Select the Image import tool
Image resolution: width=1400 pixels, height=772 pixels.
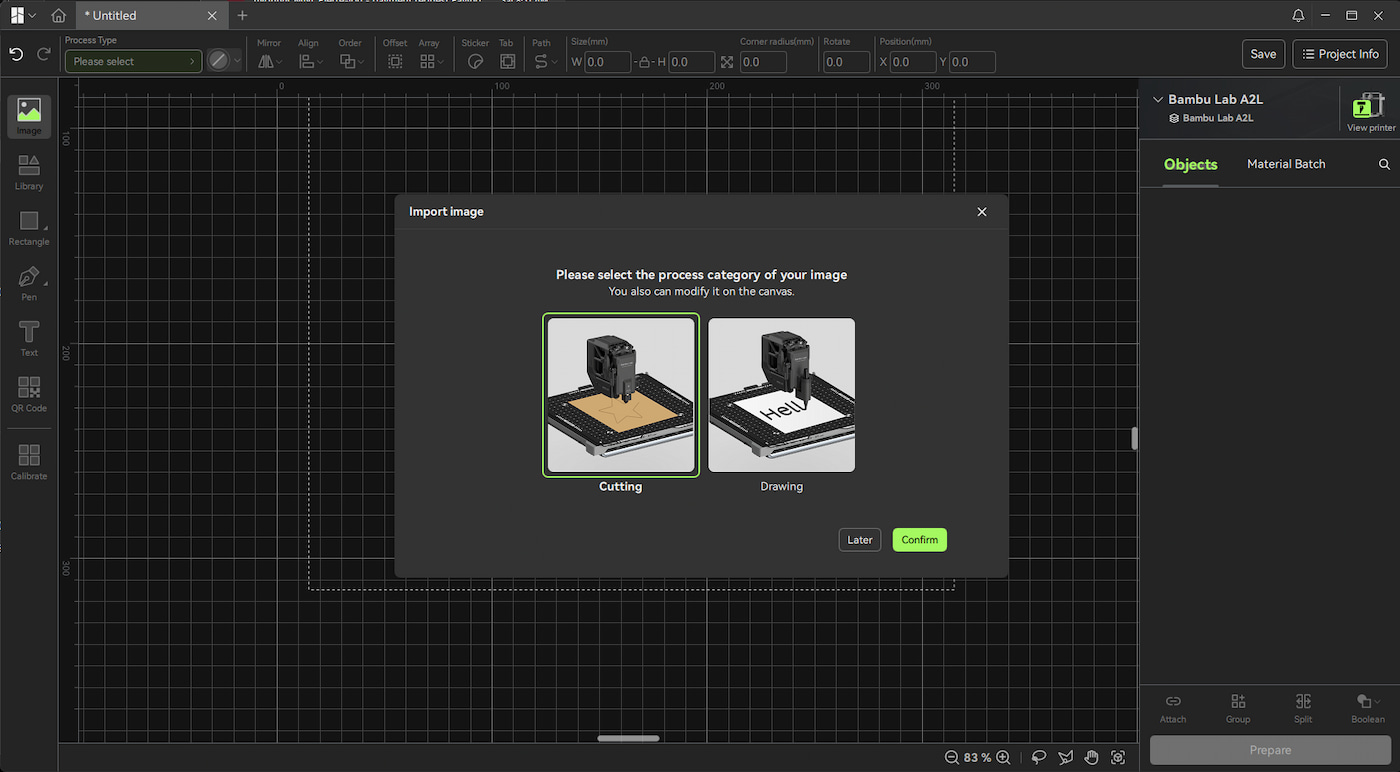(x=29, y=117)
